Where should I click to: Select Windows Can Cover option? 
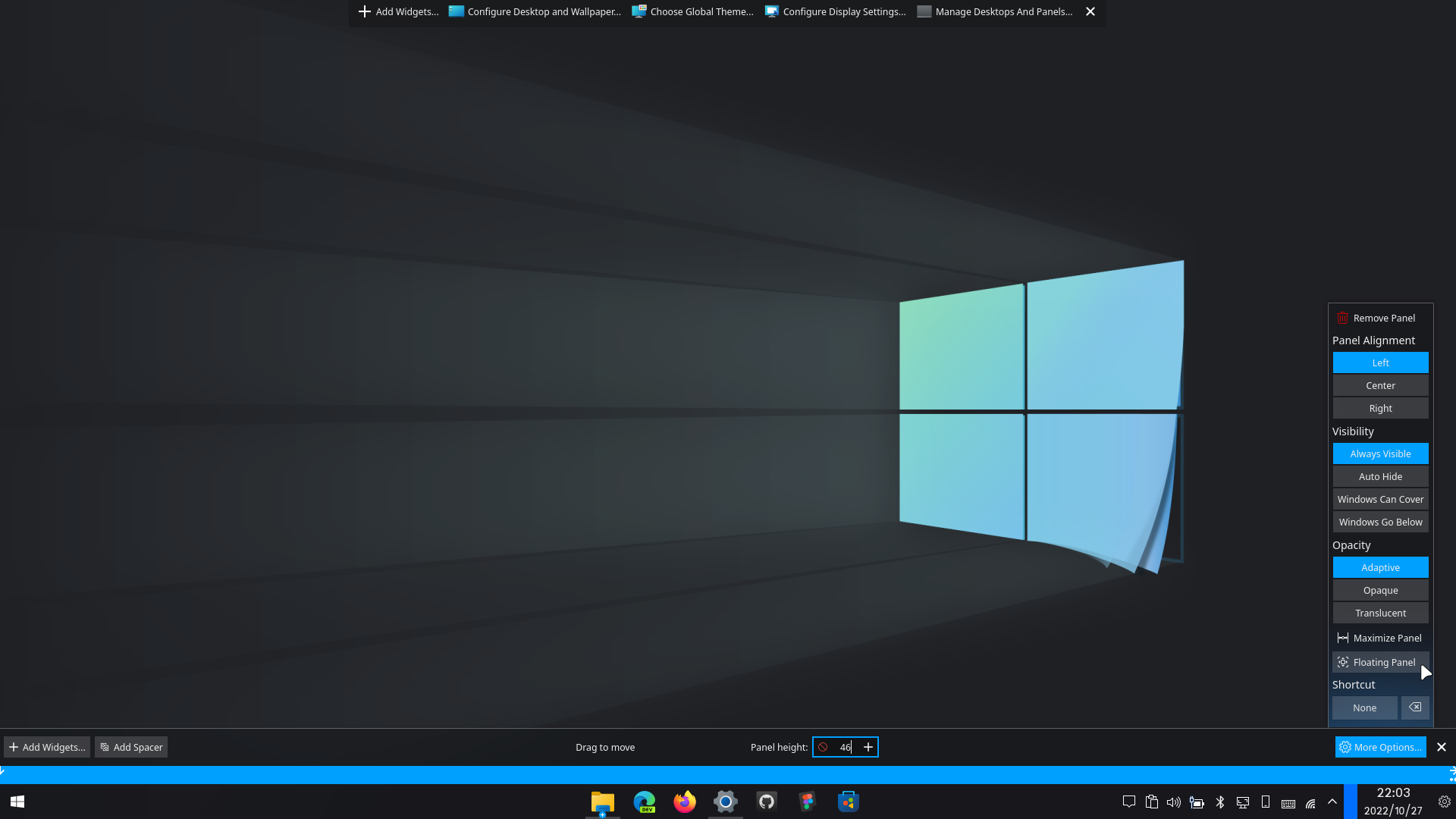[x=1380, y=499]
